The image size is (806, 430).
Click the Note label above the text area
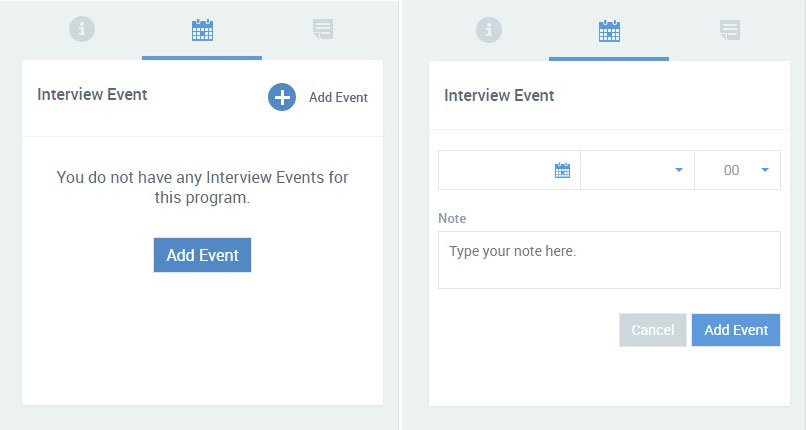pos(452,218)
